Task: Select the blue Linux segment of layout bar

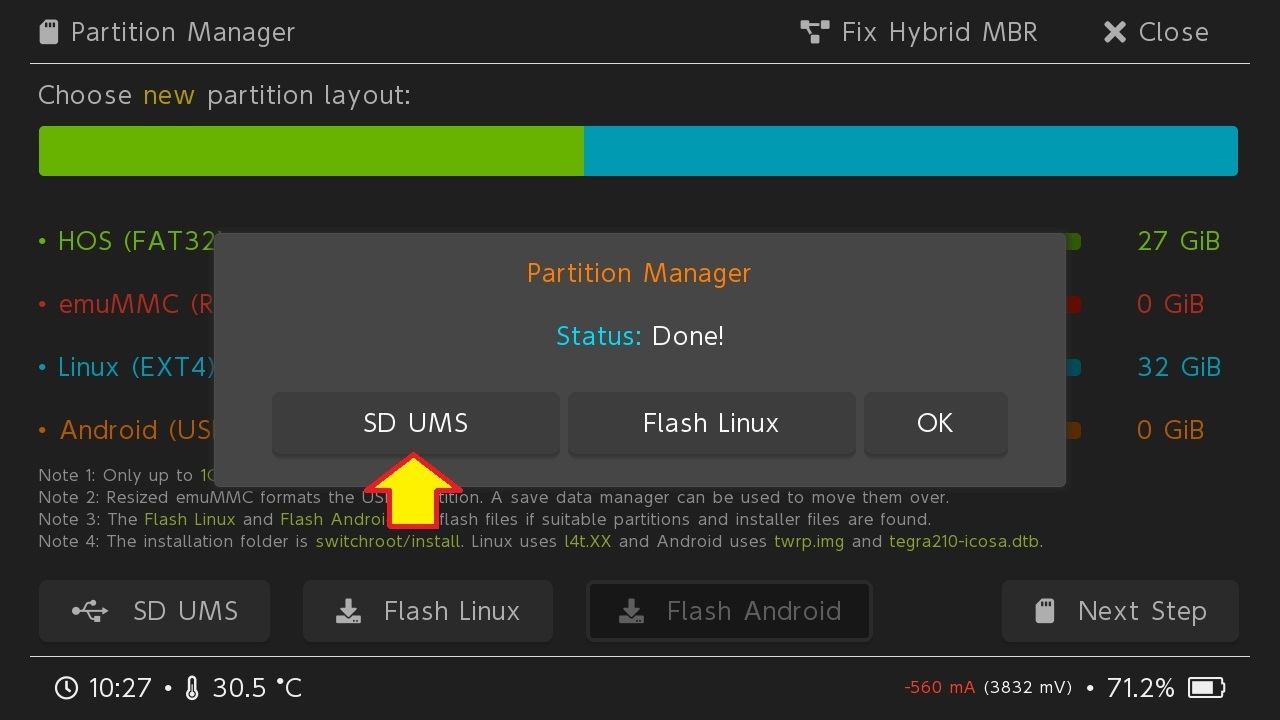Action: 910,151
